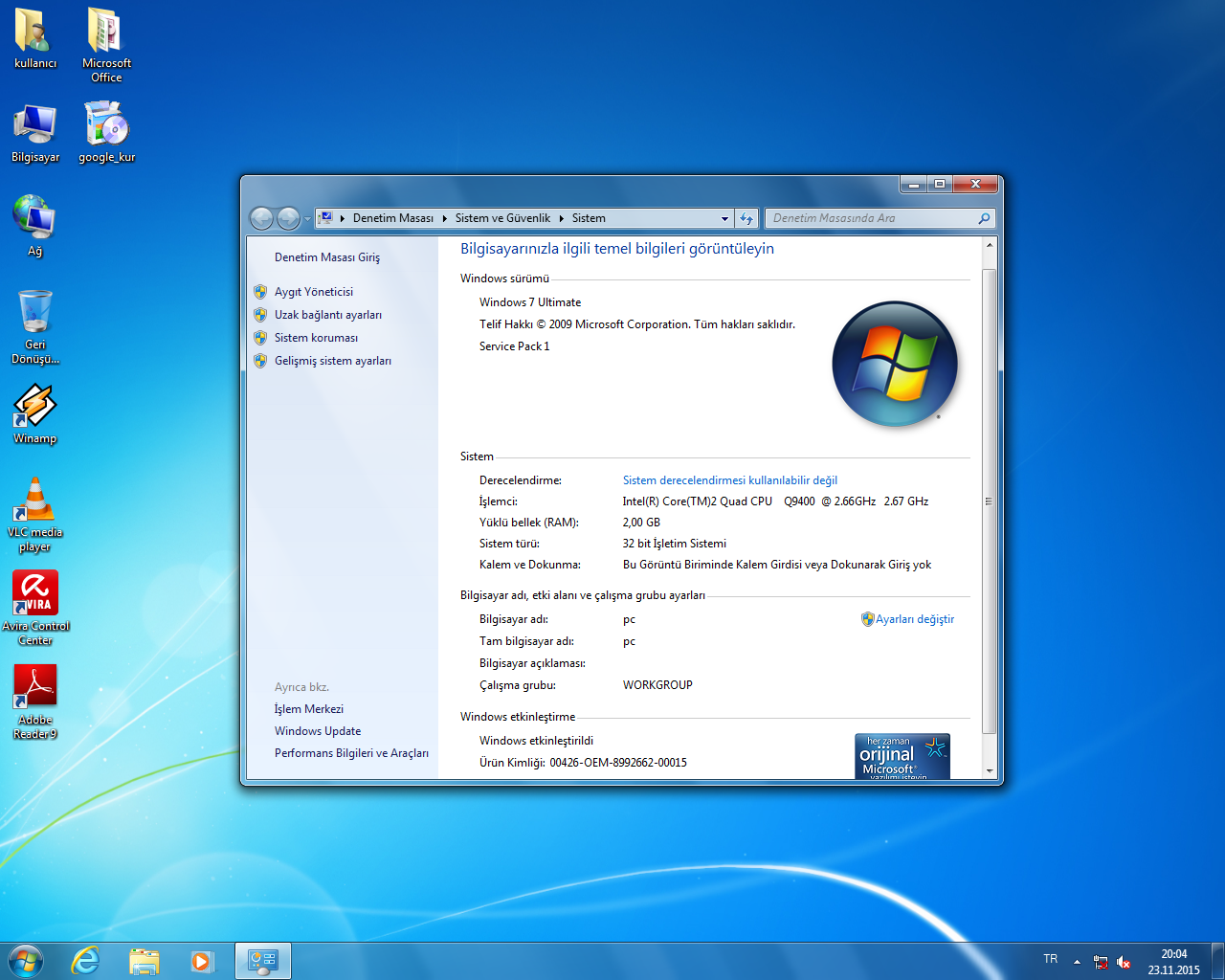Click the scrollbar up arrow
The image size is (1225, 980).
tap(990, 245)
